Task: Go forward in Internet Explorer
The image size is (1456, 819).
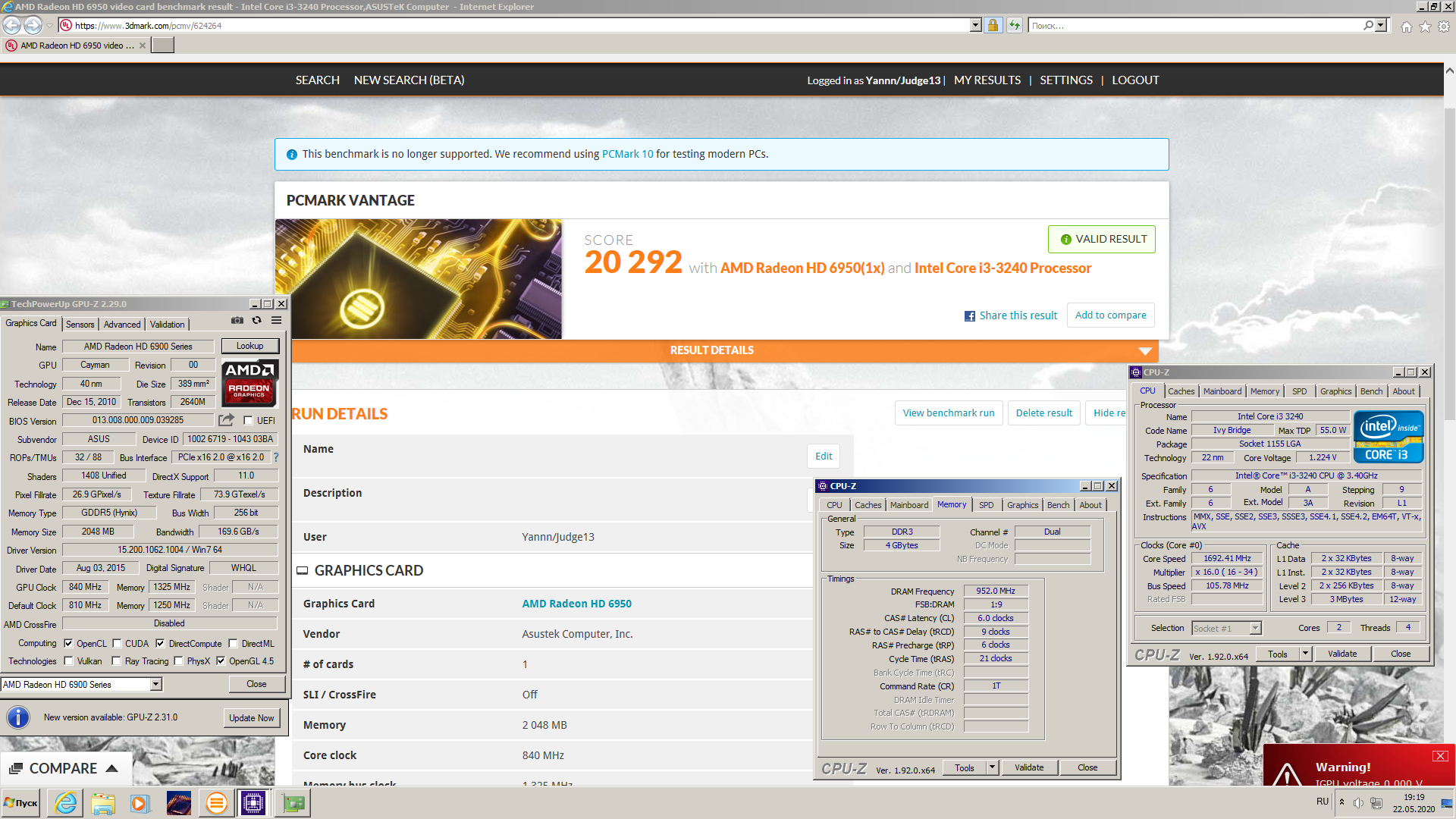Action: tap(33, 25)
